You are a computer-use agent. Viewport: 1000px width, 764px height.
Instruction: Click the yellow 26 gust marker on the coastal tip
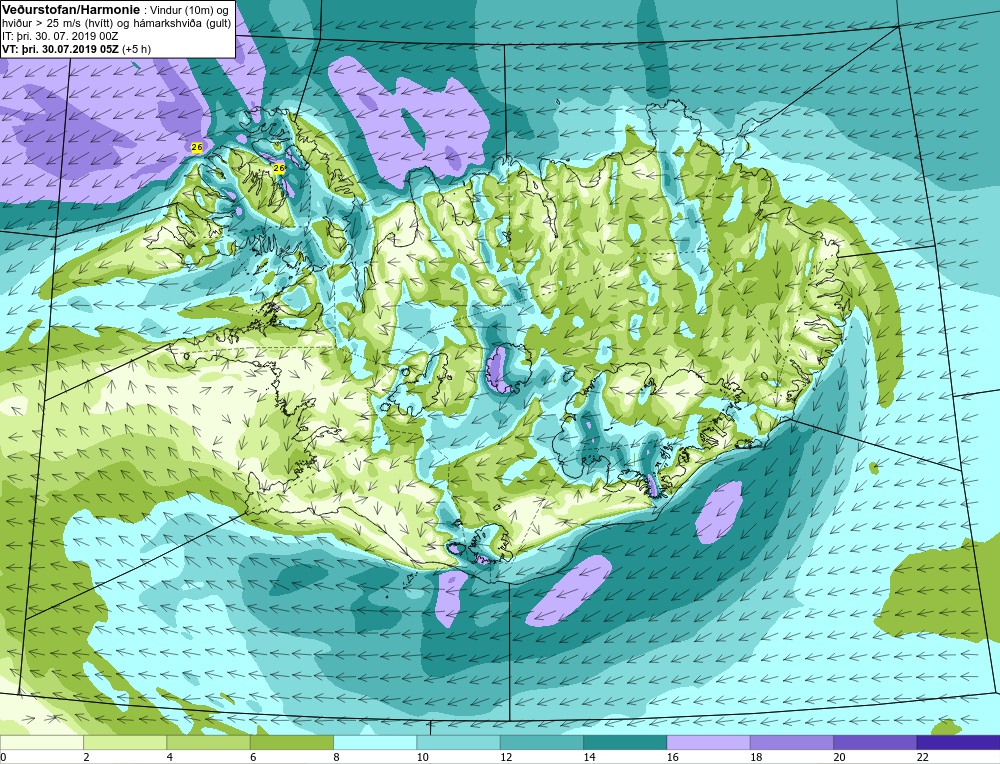coord(196,147)
